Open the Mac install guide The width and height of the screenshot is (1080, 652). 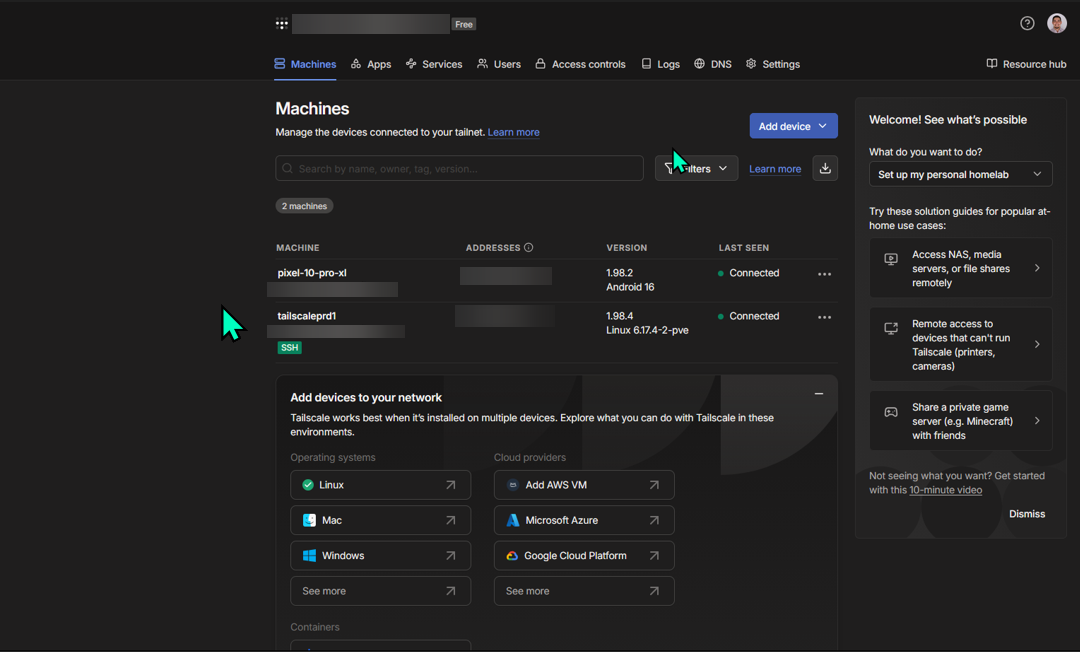(x=381, y=520)
